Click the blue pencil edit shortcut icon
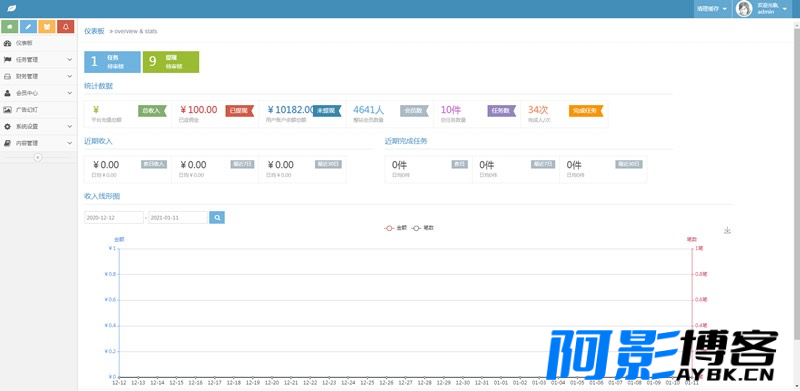This screenshot has width=800, height=391. pyautogui.click(x=28, y=27)
